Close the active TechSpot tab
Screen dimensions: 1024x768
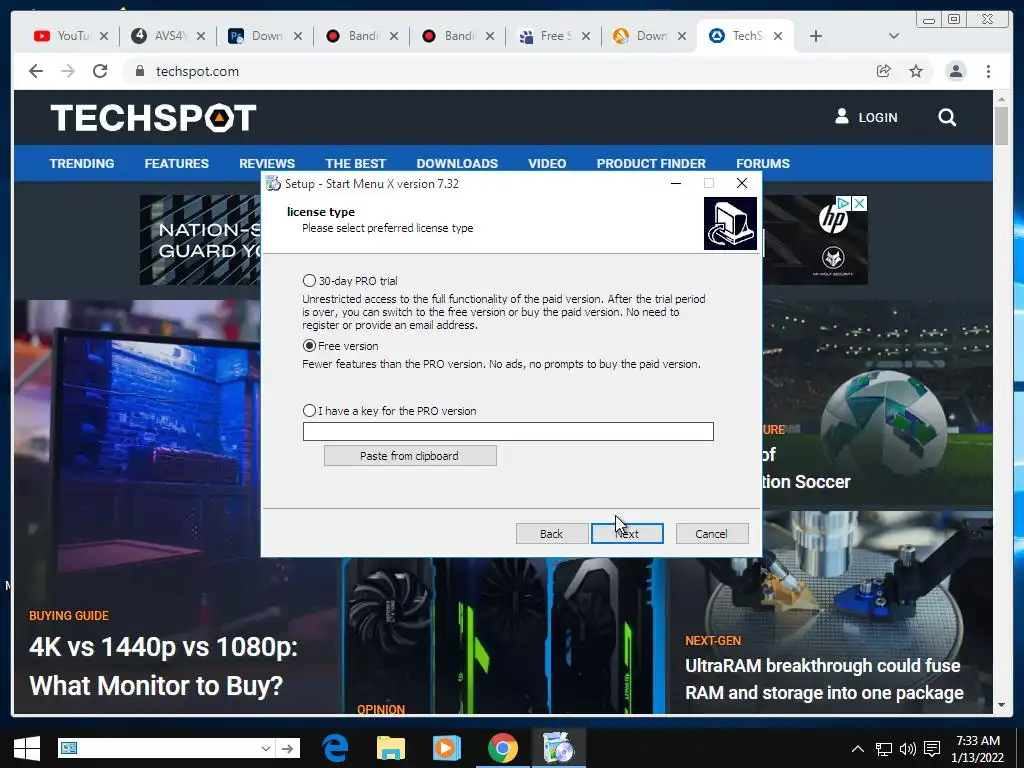[x=778, y=36]
